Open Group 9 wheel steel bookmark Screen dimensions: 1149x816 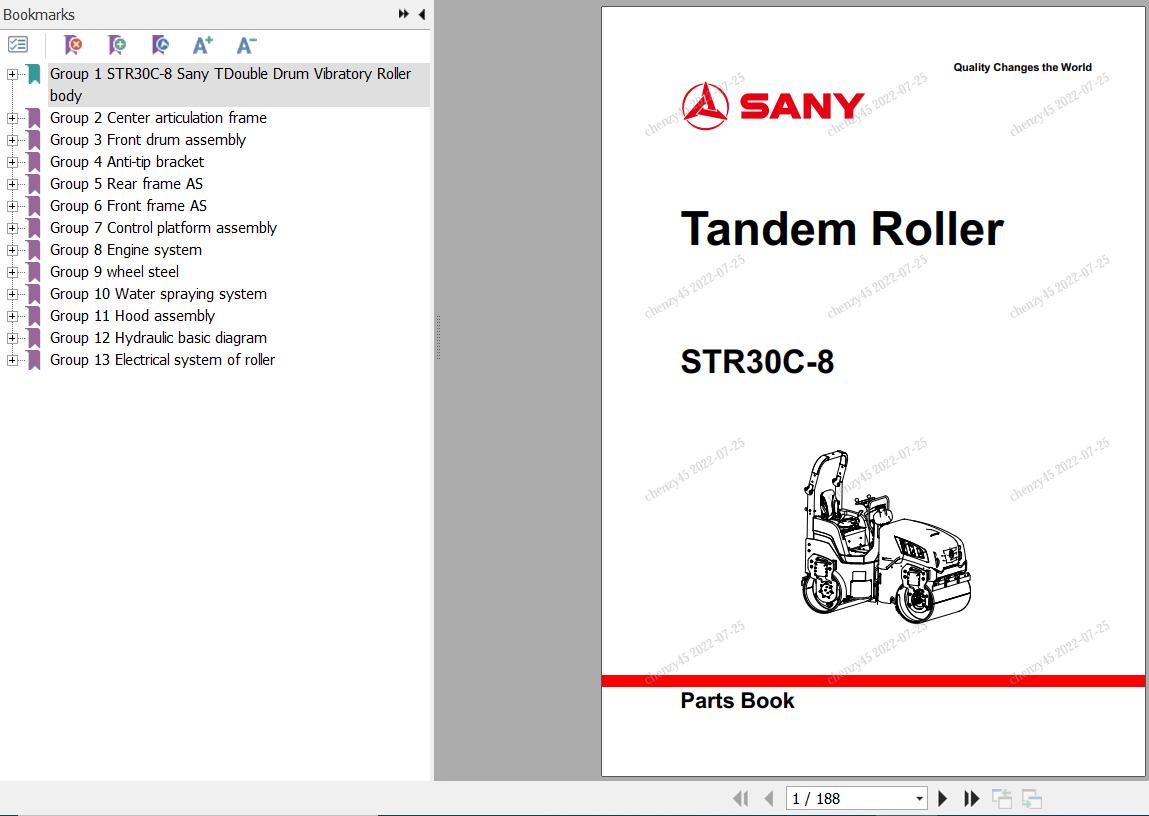click(114, 272)
